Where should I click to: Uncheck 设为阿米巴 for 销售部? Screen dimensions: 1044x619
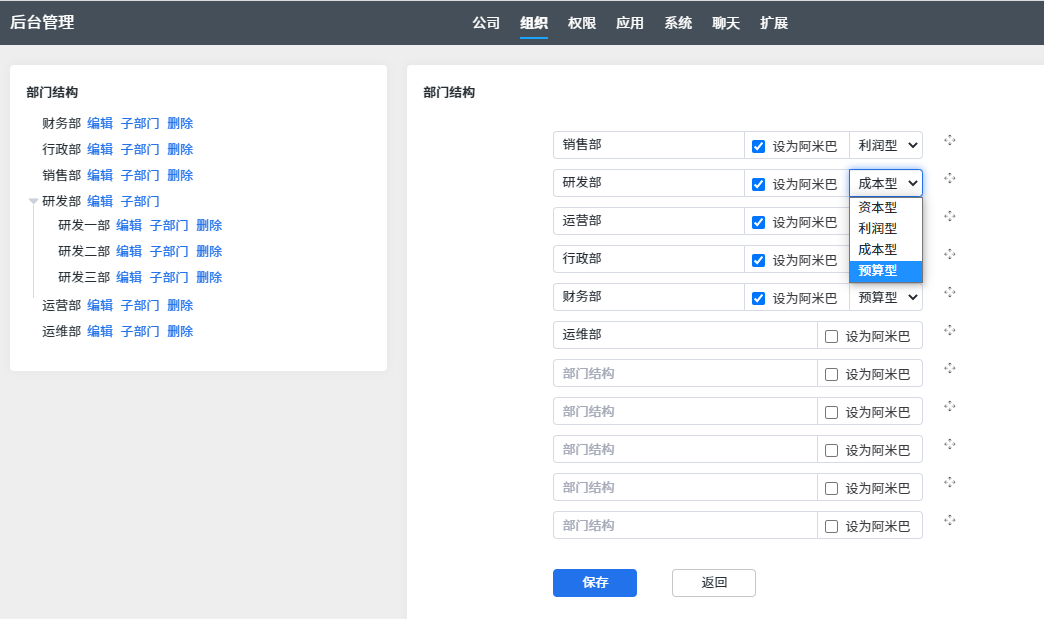click(x=759, y=146)
